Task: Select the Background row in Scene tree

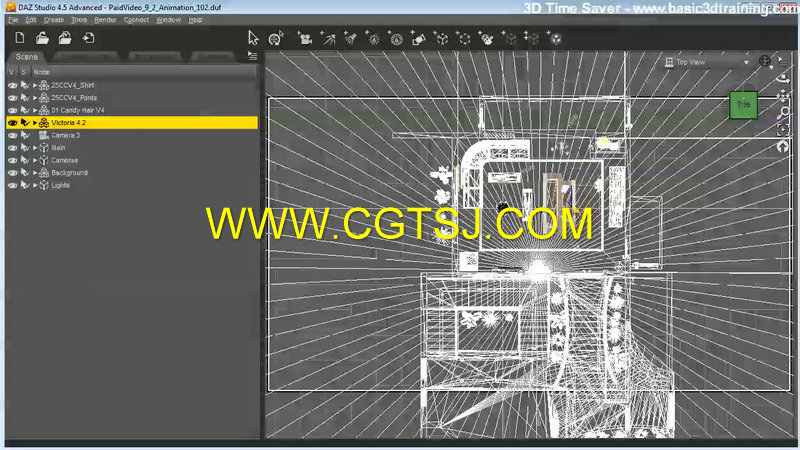Action: pyautogui.click(x=132, y=173)
